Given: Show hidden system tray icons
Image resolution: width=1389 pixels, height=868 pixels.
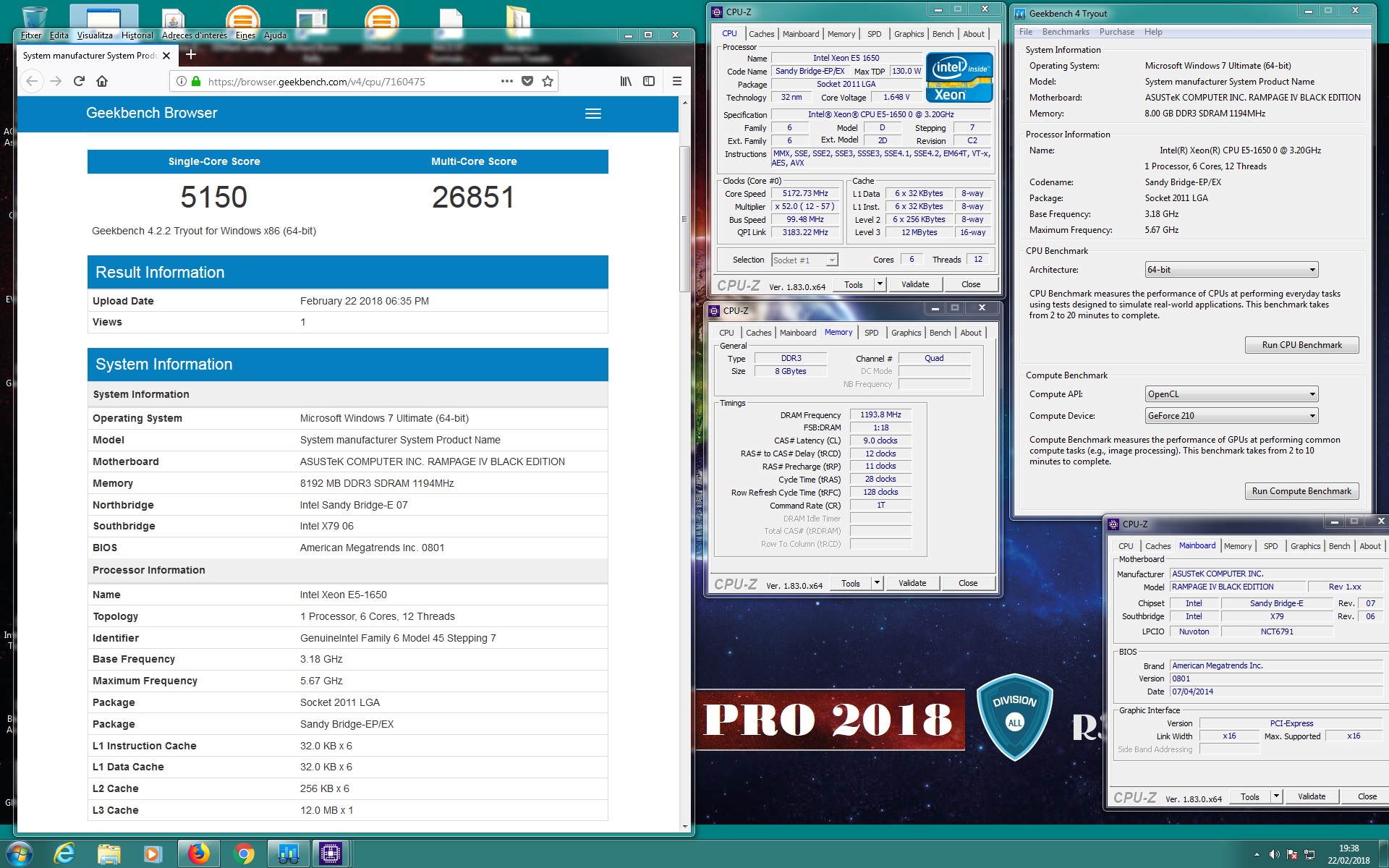Looking at the screenshot, I should coord(1257,854).
